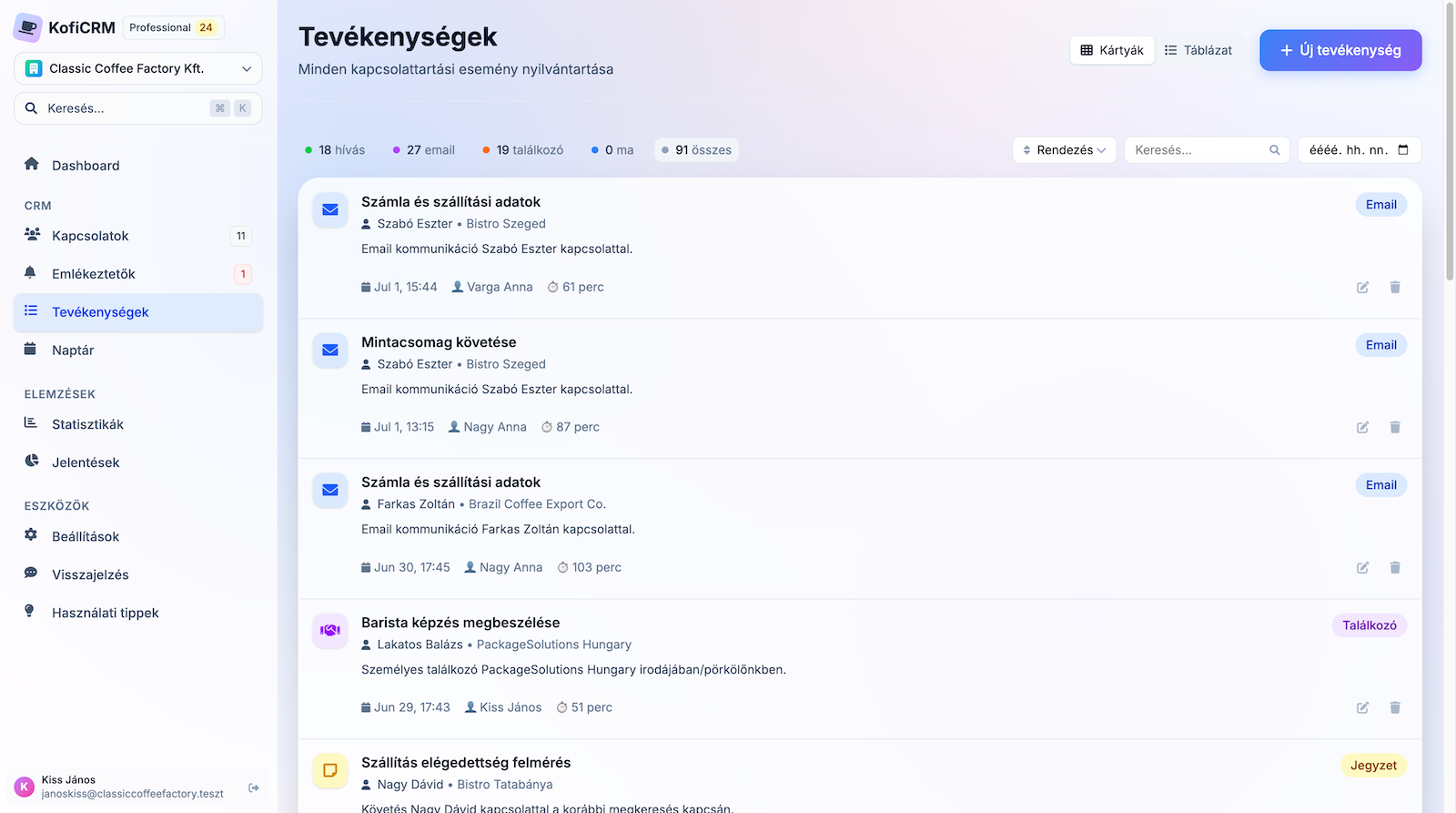1456x813 pixels.
Task: Click the Visszajelzés chat bubble icon
Action: (31, 574)
